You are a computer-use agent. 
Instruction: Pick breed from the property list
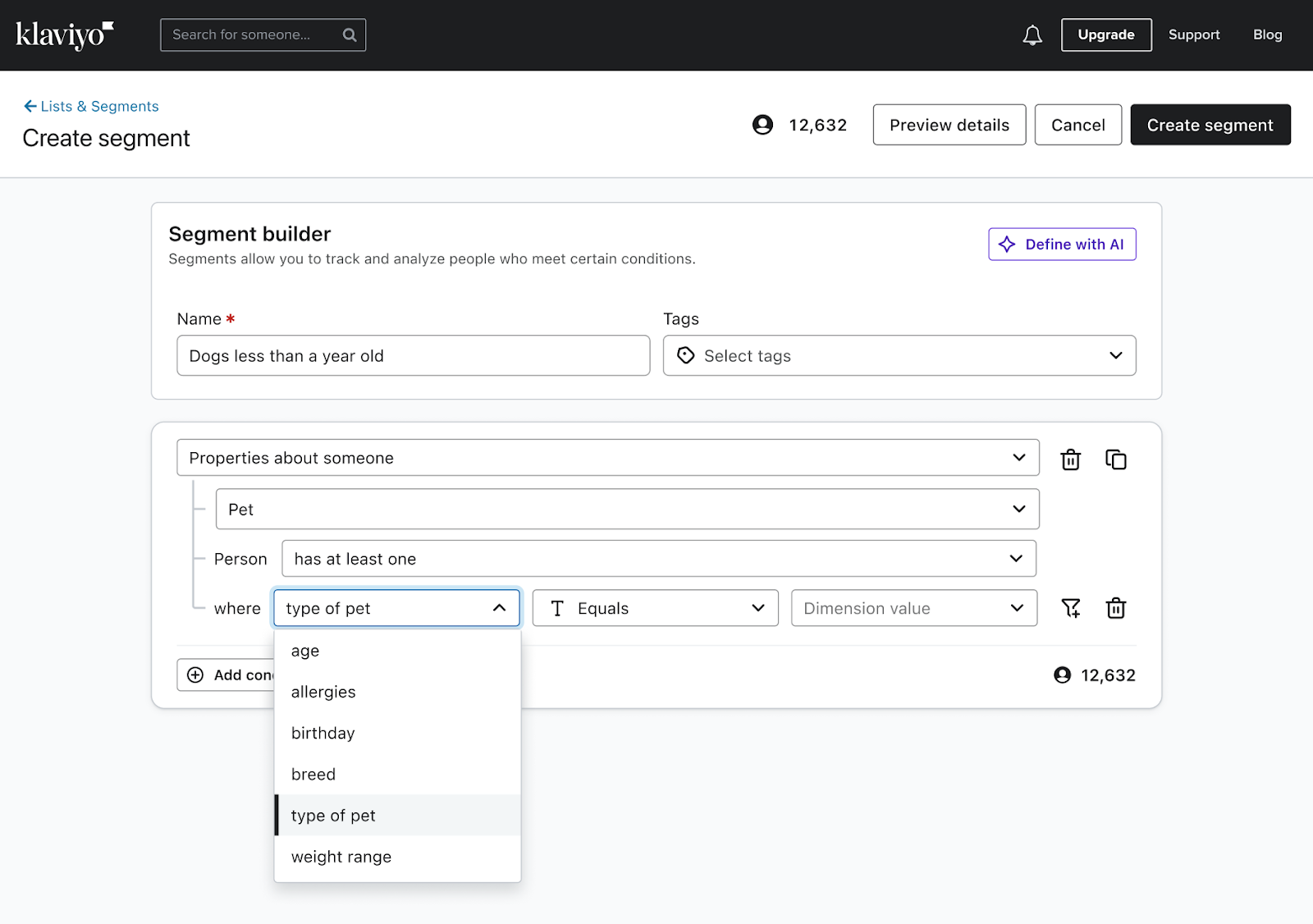pyautogui.click(x=313, y=774)
